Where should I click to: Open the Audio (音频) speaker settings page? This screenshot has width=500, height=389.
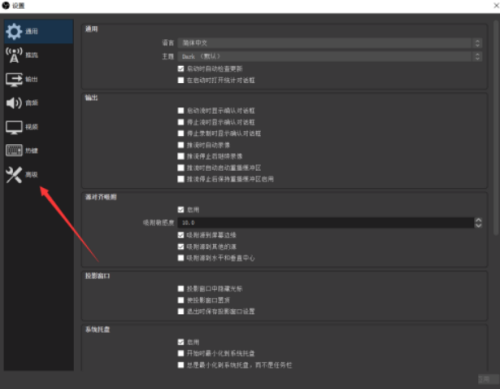(39, 103)
